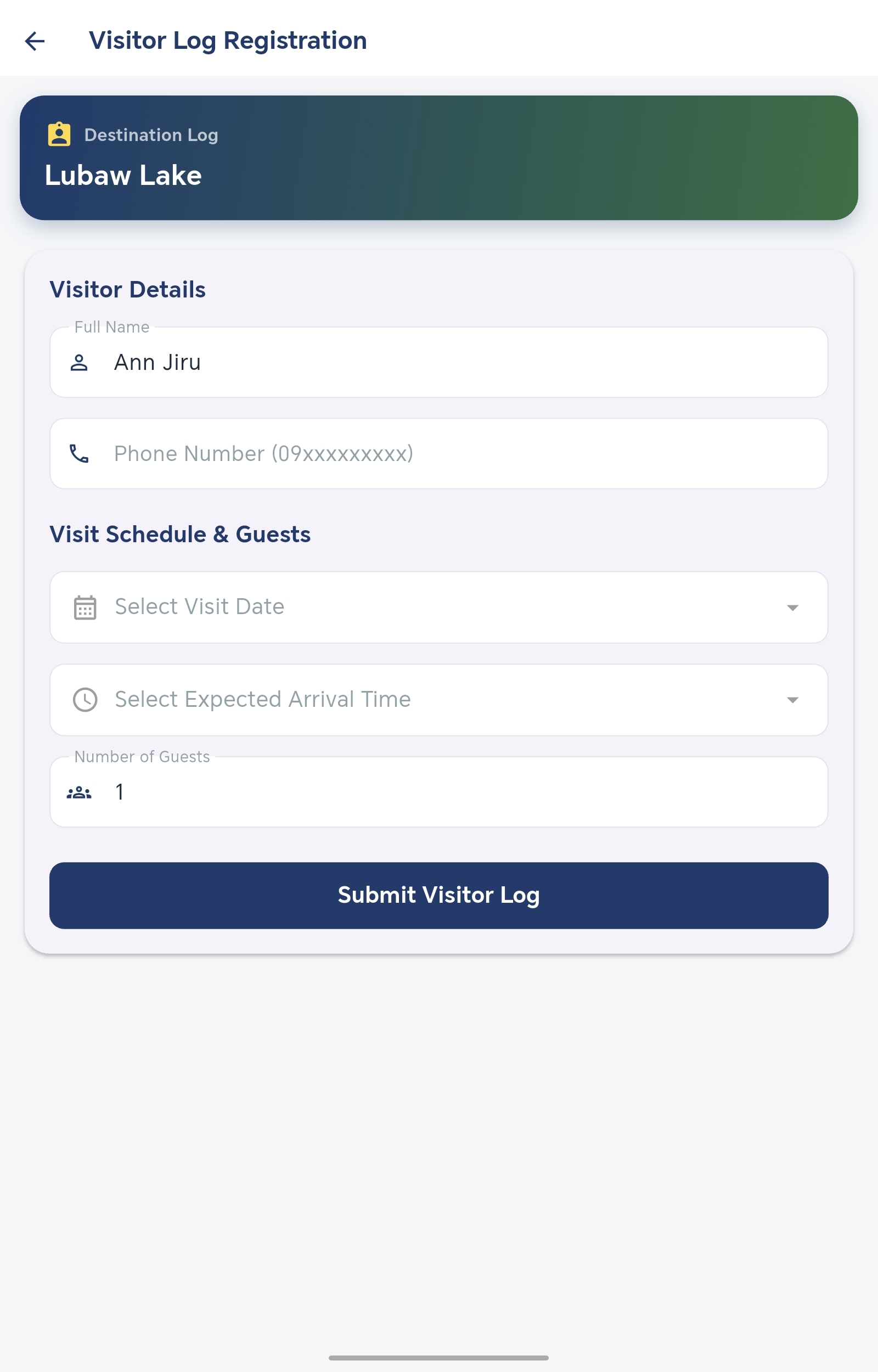
Task: Click the group icon beside guest count
Action: pos(79,792)
